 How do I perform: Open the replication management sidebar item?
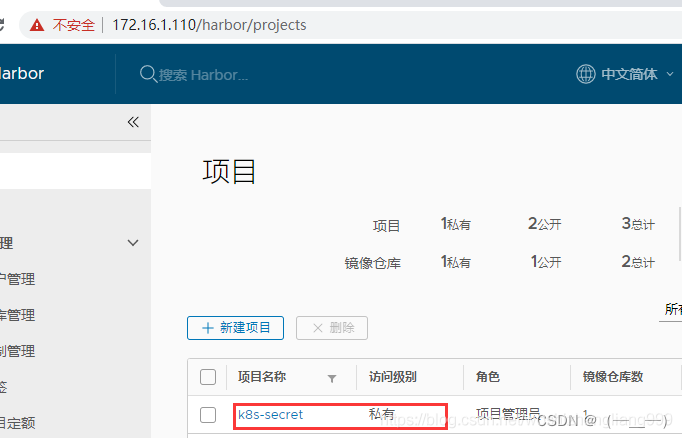pyautogui.click(x=17, y=351)
